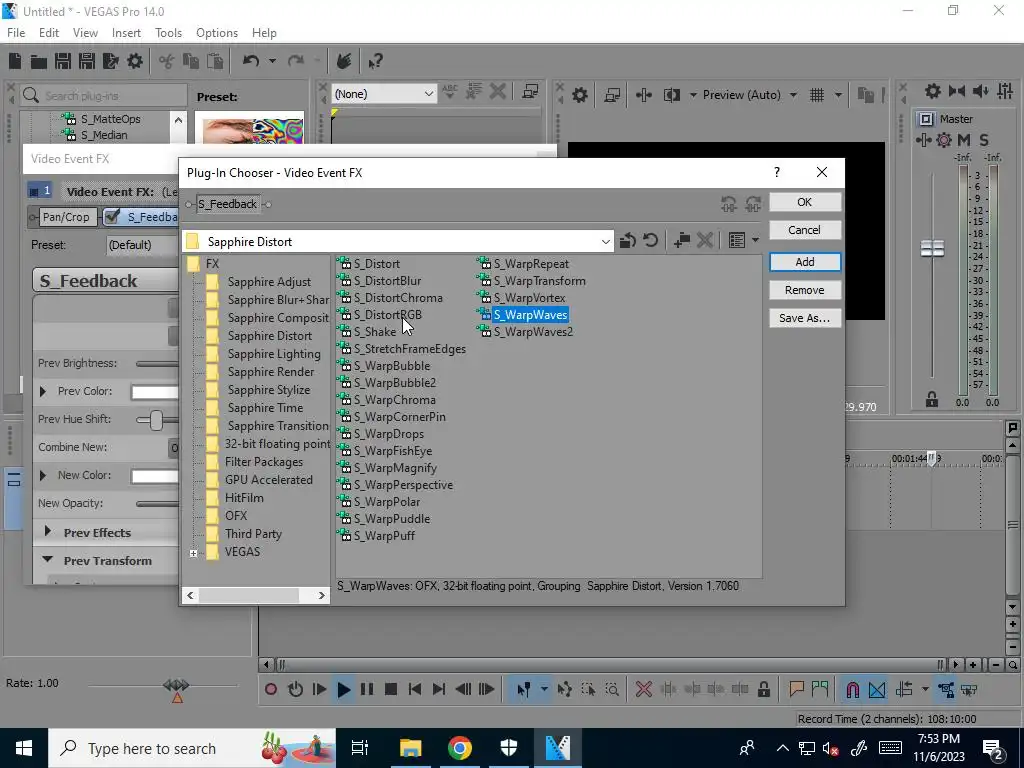This screenshot has height=768, width=1024.
Task: Collapse the Prev Transform section
Action: (x=47, y=560)
